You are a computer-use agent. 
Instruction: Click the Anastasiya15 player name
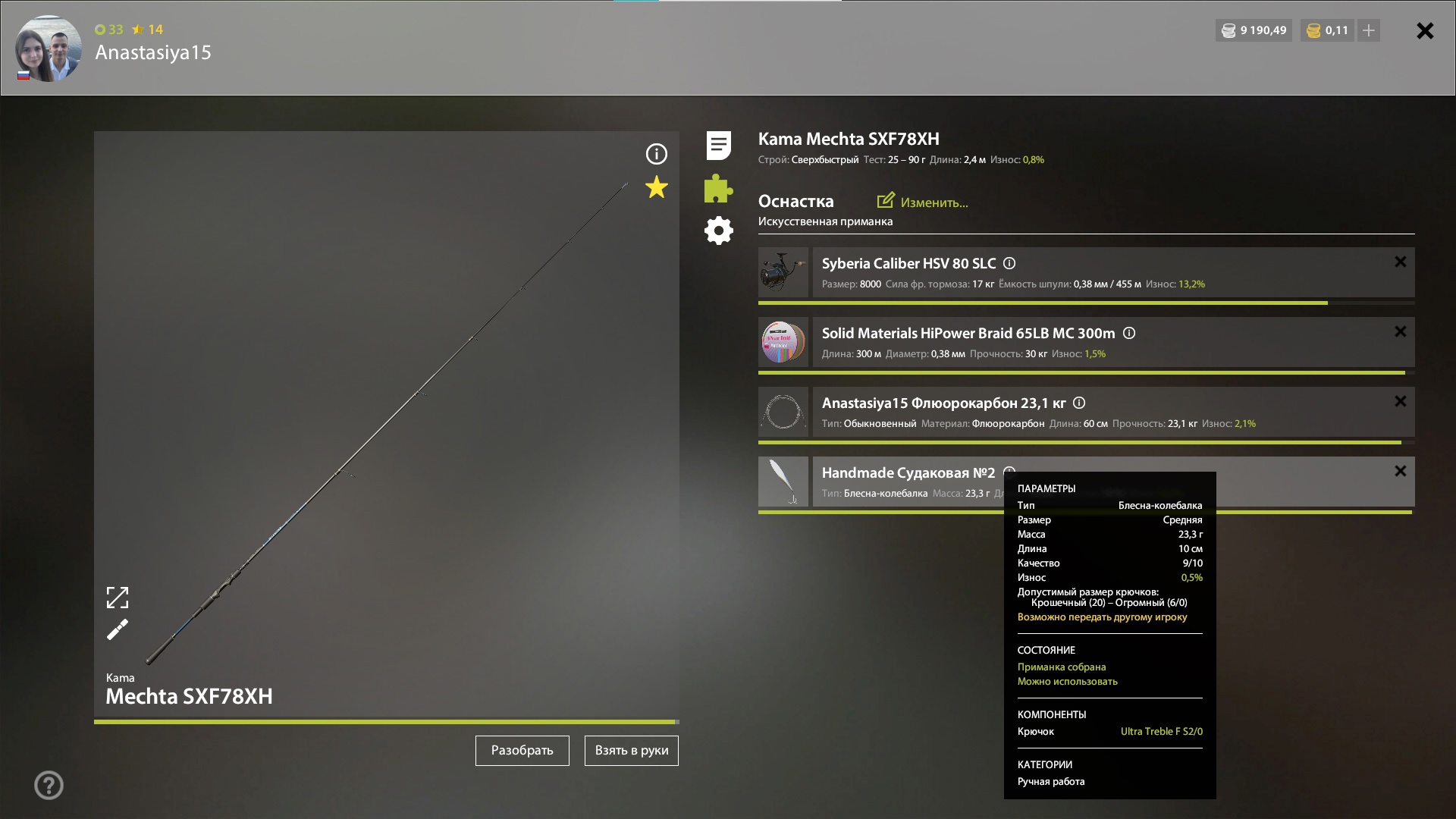pyautogui.click(x=153, y=52)
